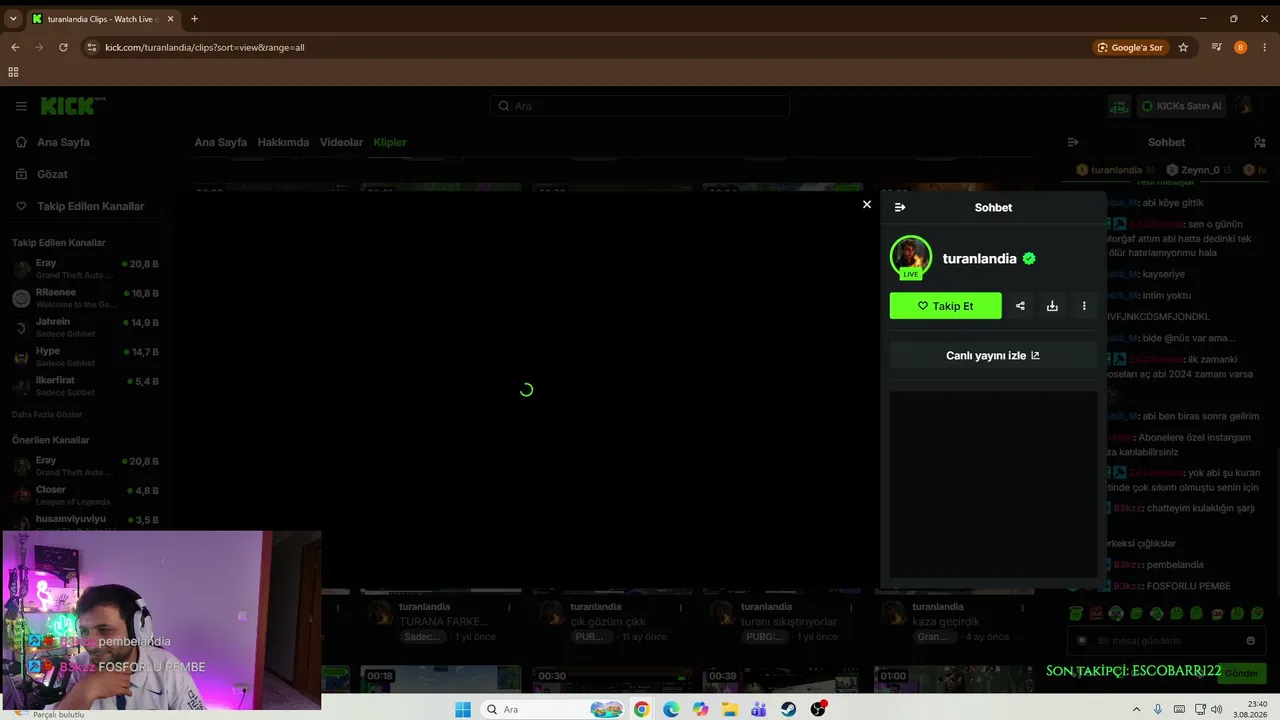Switch to the Videolar tab
Screen dimensions: 1280x720
341,142
